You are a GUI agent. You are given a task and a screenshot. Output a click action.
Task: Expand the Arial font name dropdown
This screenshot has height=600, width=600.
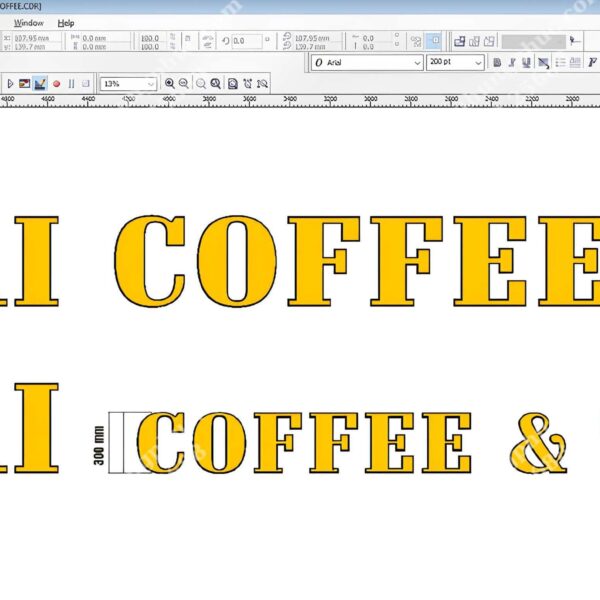pyautogui.click(x=417, y=63)
